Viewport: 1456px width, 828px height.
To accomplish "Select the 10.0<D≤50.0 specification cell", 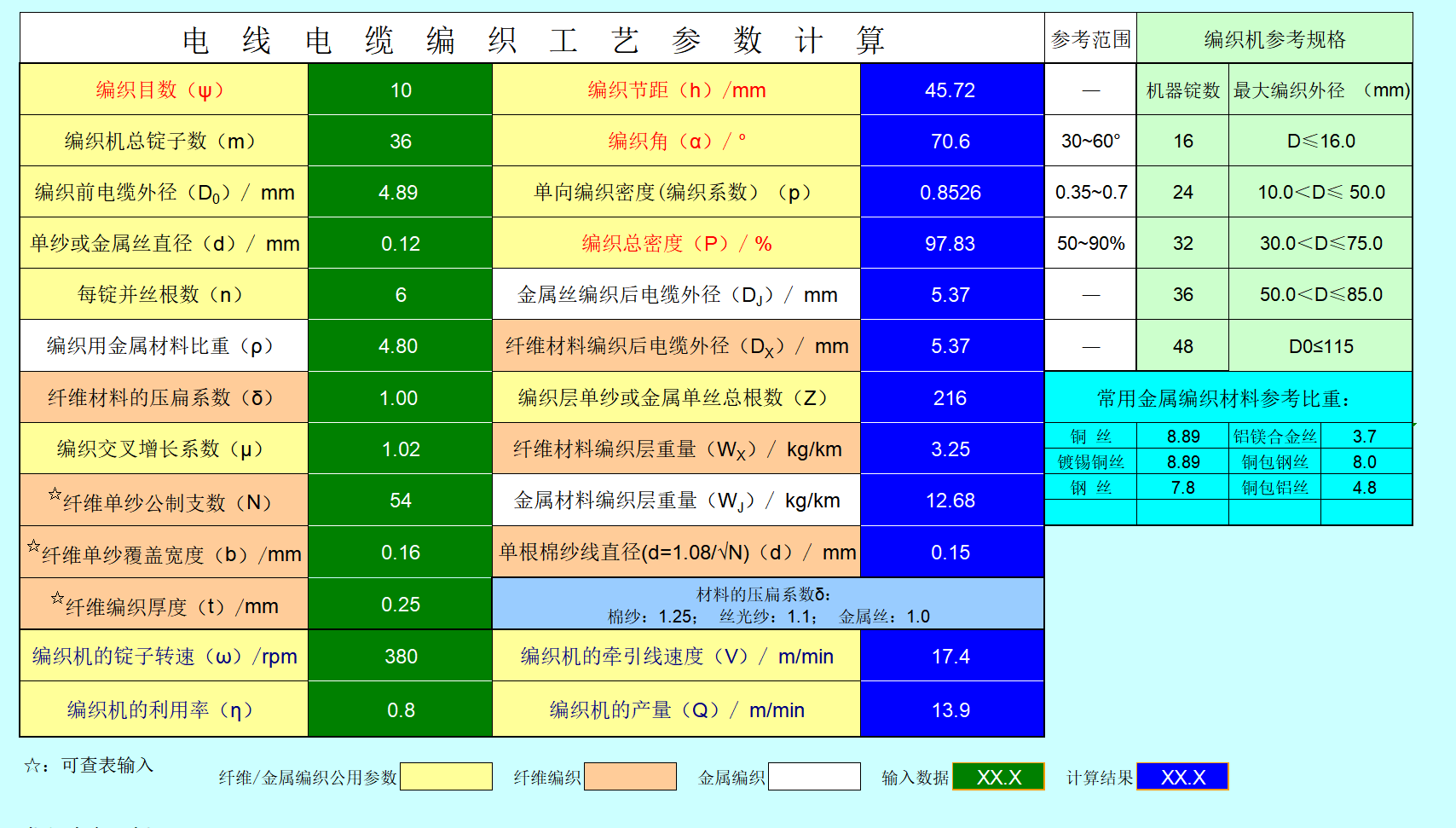I will coord(1320,192).
